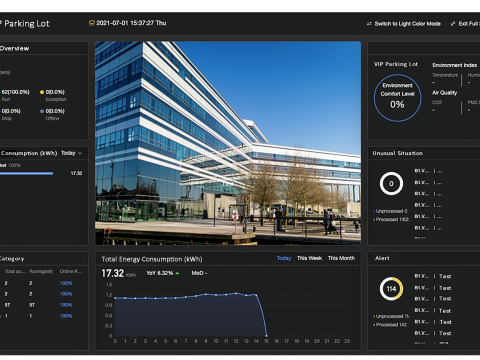Screen dimensions: 480x360
Task: Select the This Month tab
Action: [x=341, y=258]
